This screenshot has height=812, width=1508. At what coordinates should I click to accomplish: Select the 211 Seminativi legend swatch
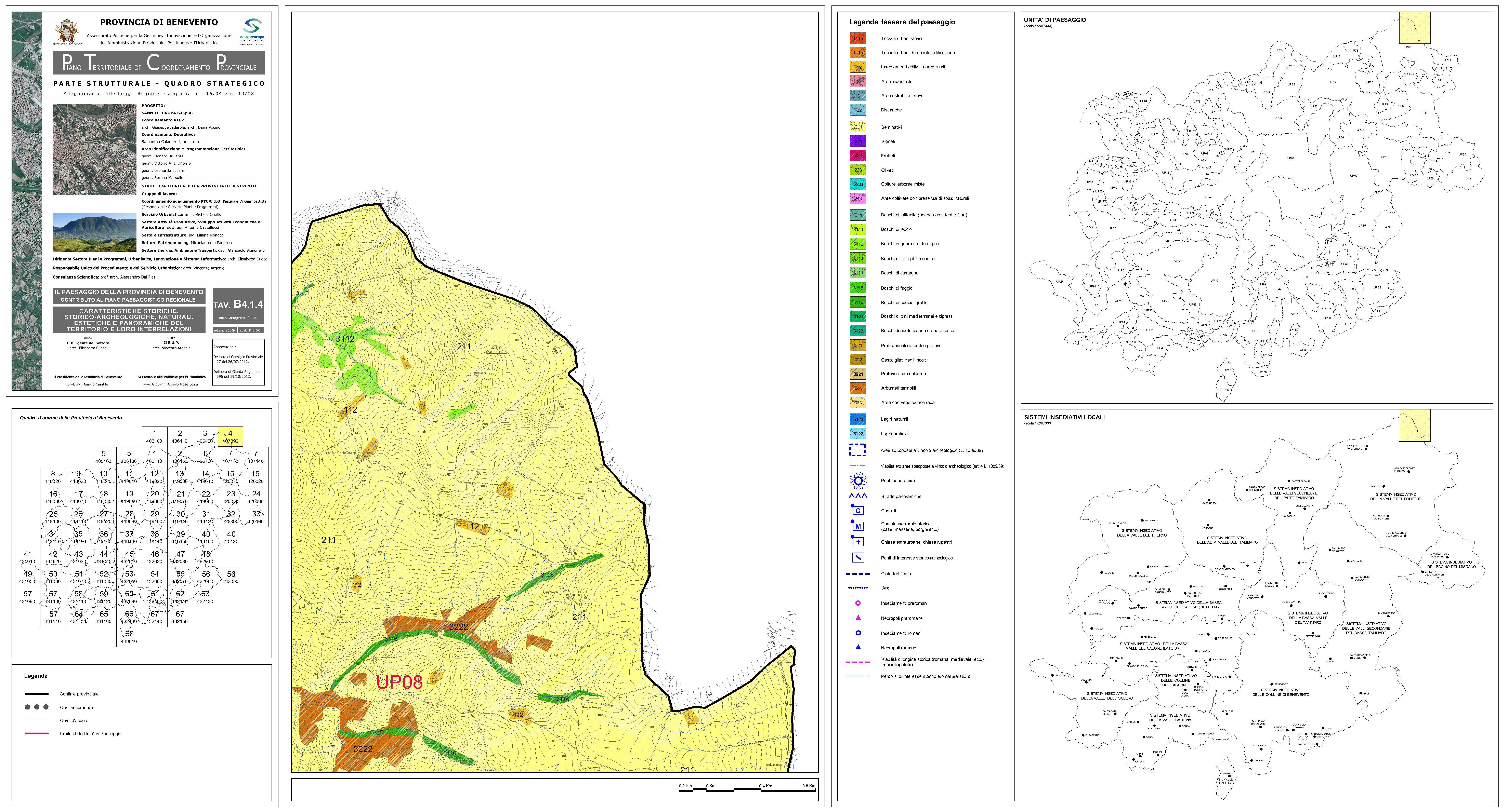pos(858,127)
